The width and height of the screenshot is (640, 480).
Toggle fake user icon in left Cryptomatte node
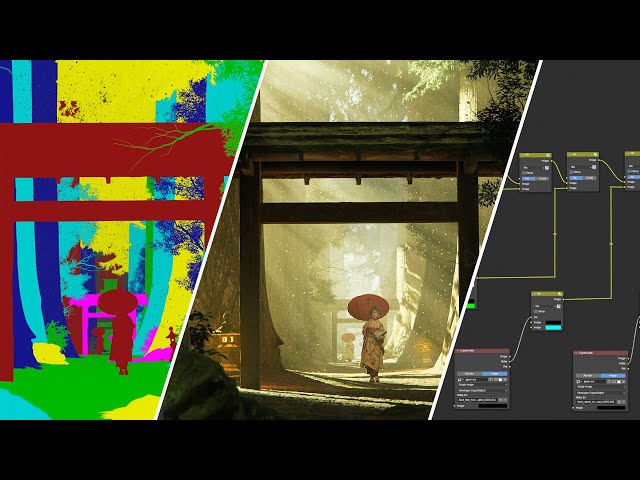(490, 380)
